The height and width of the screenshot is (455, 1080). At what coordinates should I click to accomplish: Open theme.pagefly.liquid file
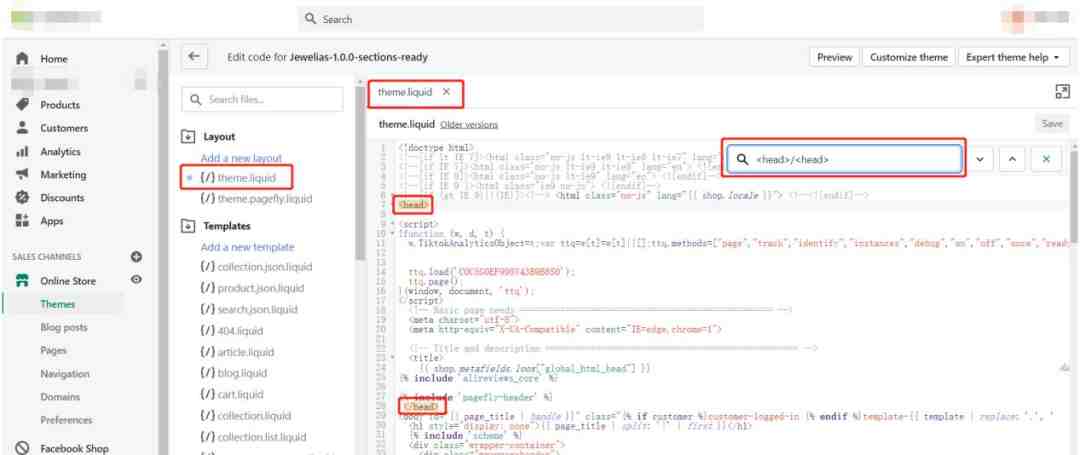256,199
